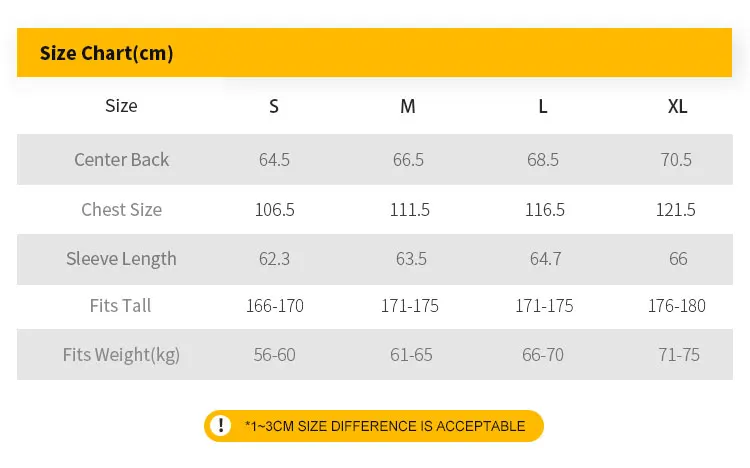Click the Fits Weight(kg) row label

(x=122, y=354)
